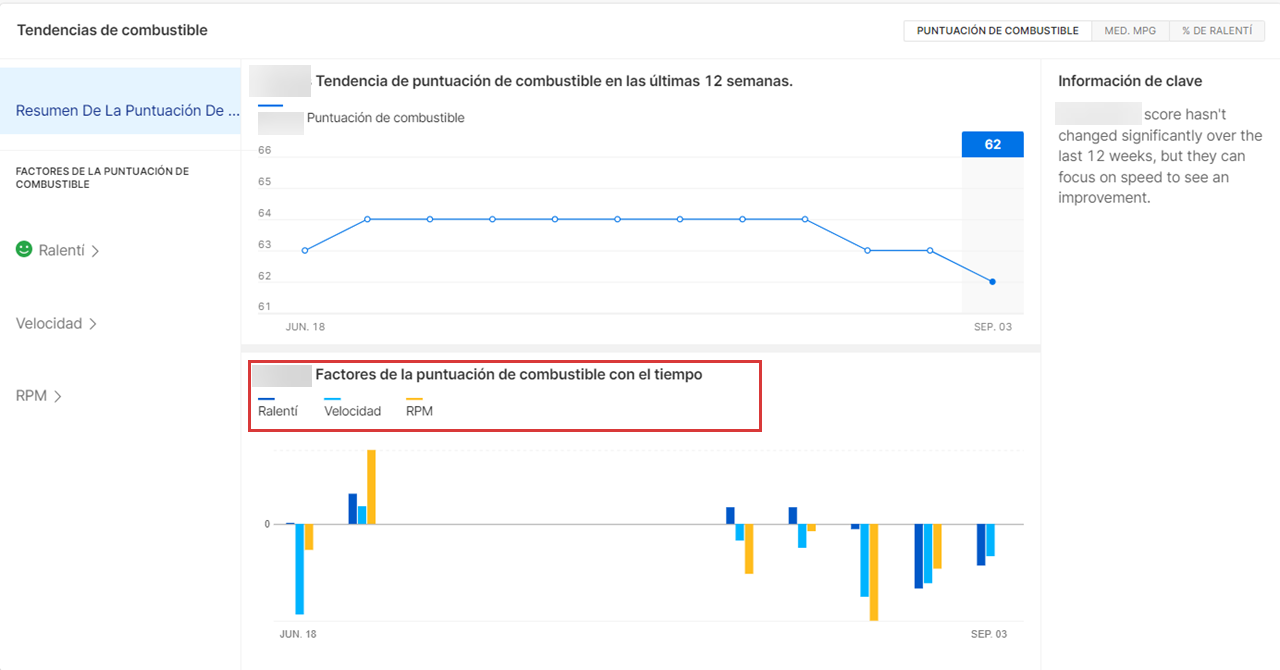The image size is (1280, 670).
Task: Click the 0 axis label on bar chart
Action: [x=267, y=524]
